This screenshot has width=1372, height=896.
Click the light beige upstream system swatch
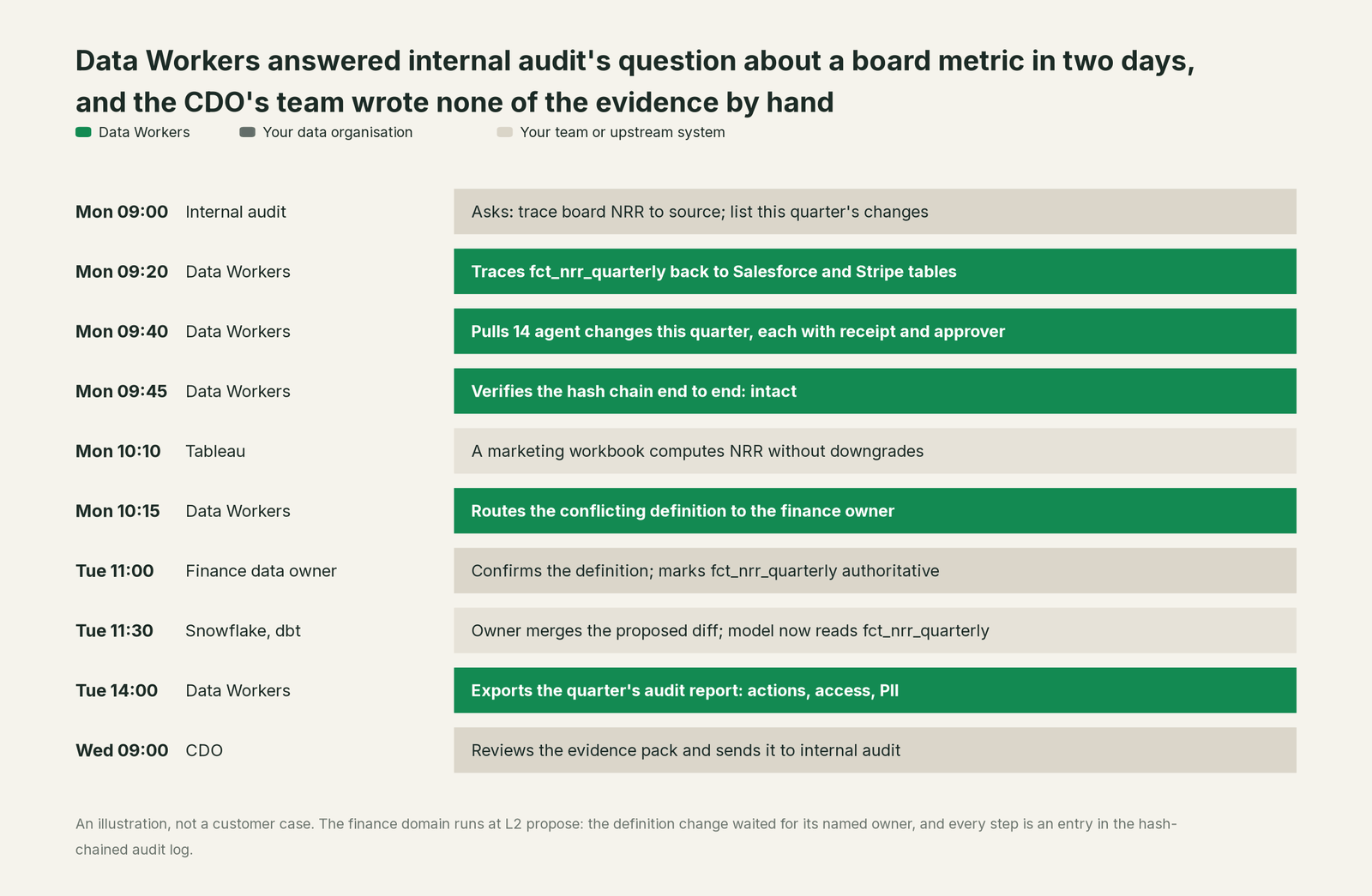[x=504, y=132]
